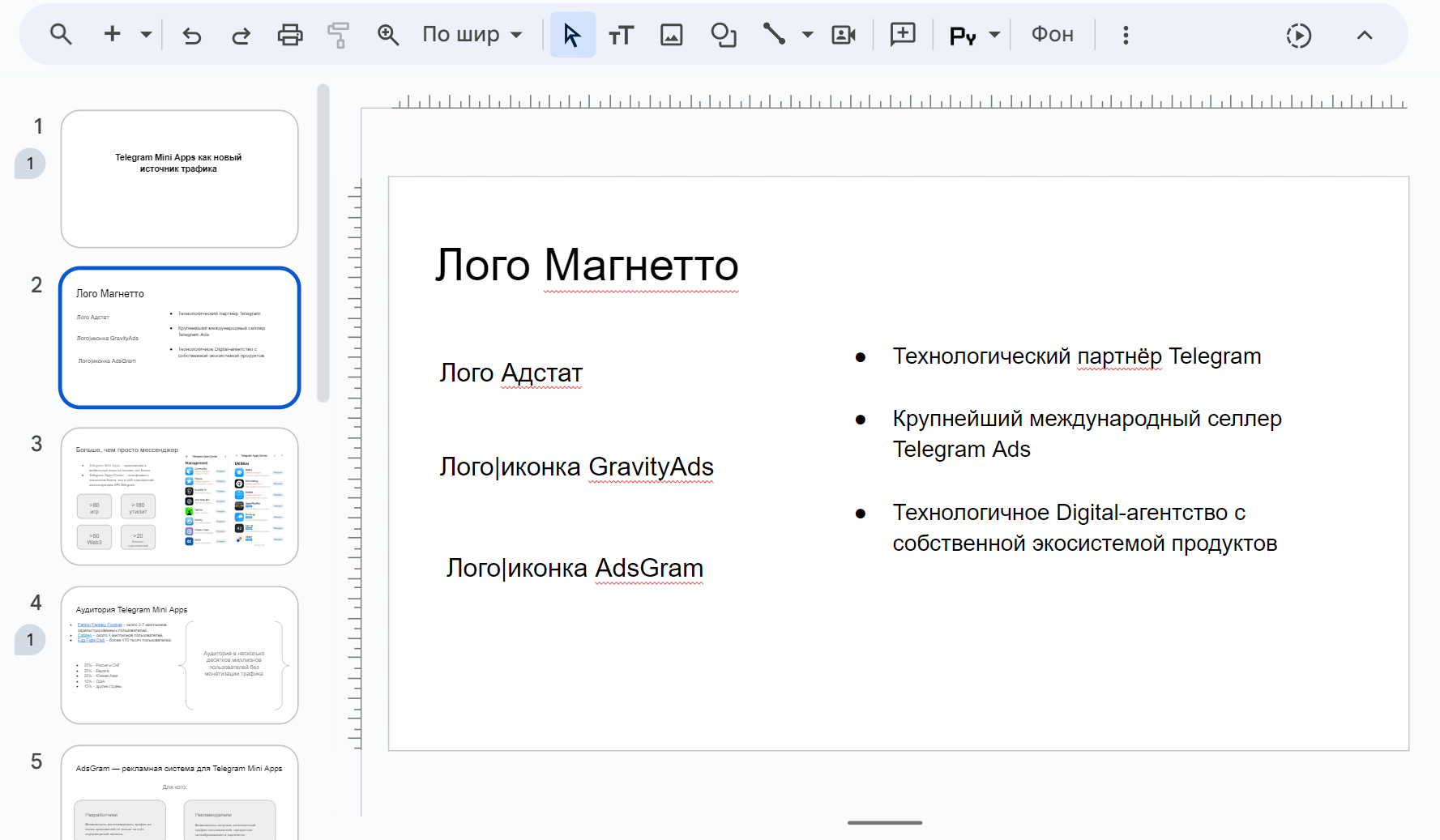
Task: Add a new slide with plus icon
Action: pos(113,34)
